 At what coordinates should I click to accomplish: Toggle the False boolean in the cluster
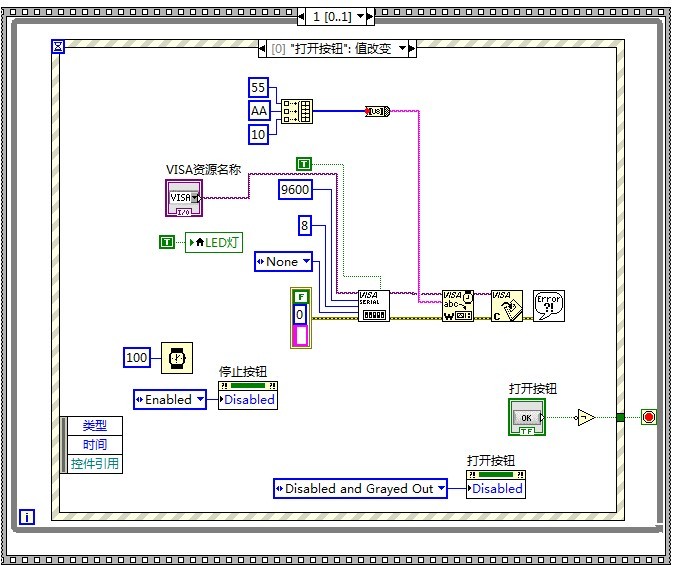pyautogui.click(x=300, y=296)
